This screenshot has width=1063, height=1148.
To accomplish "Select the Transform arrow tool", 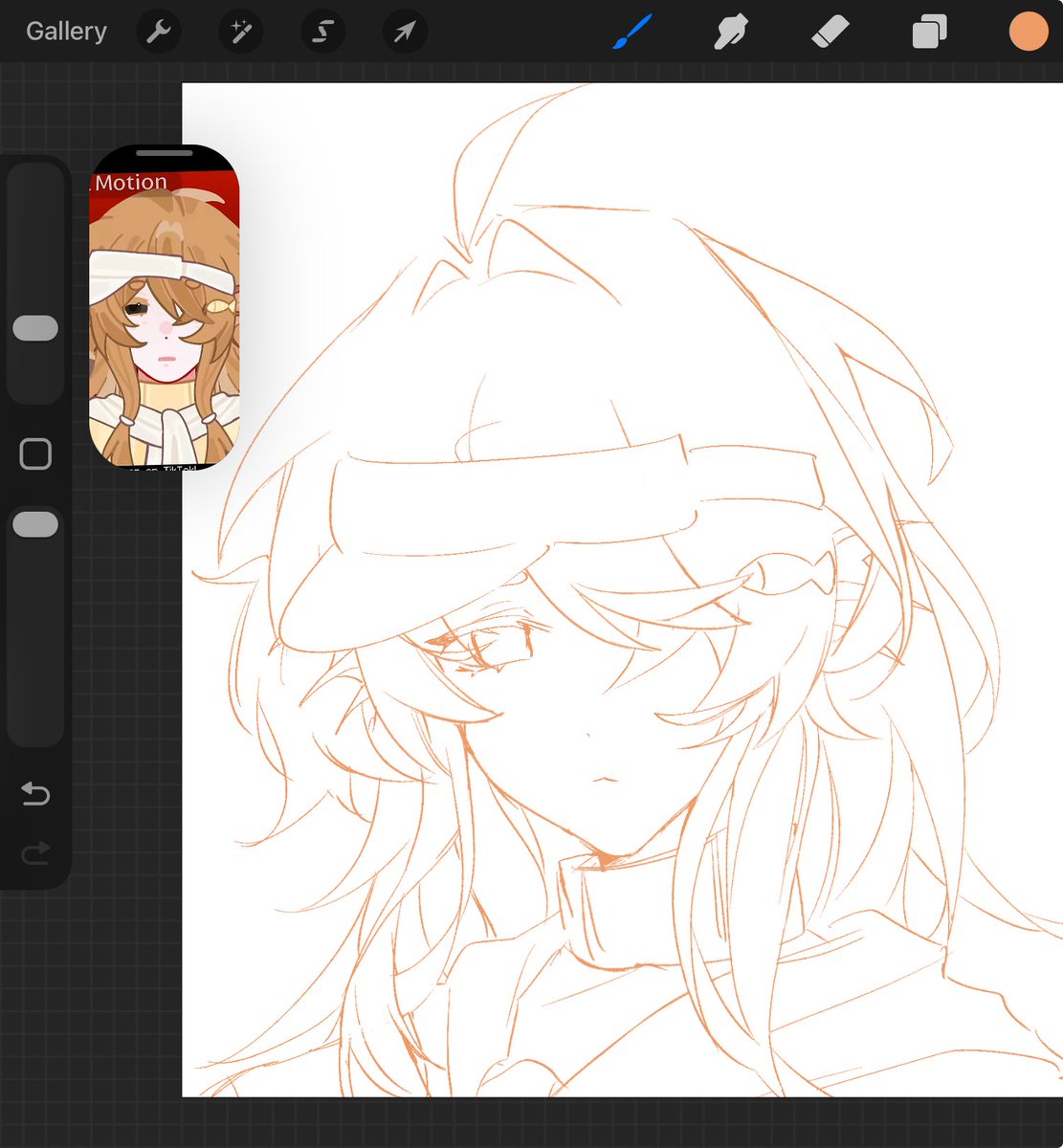I will coord(406,32).
